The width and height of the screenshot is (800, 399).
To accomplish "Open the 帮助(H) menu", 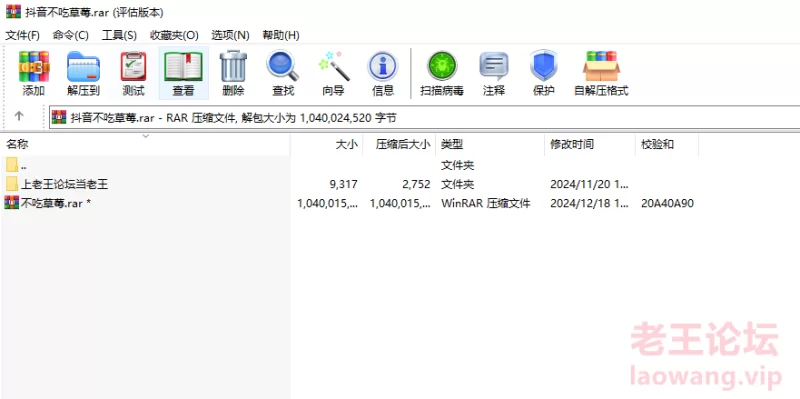I will [x=281, y=35].
